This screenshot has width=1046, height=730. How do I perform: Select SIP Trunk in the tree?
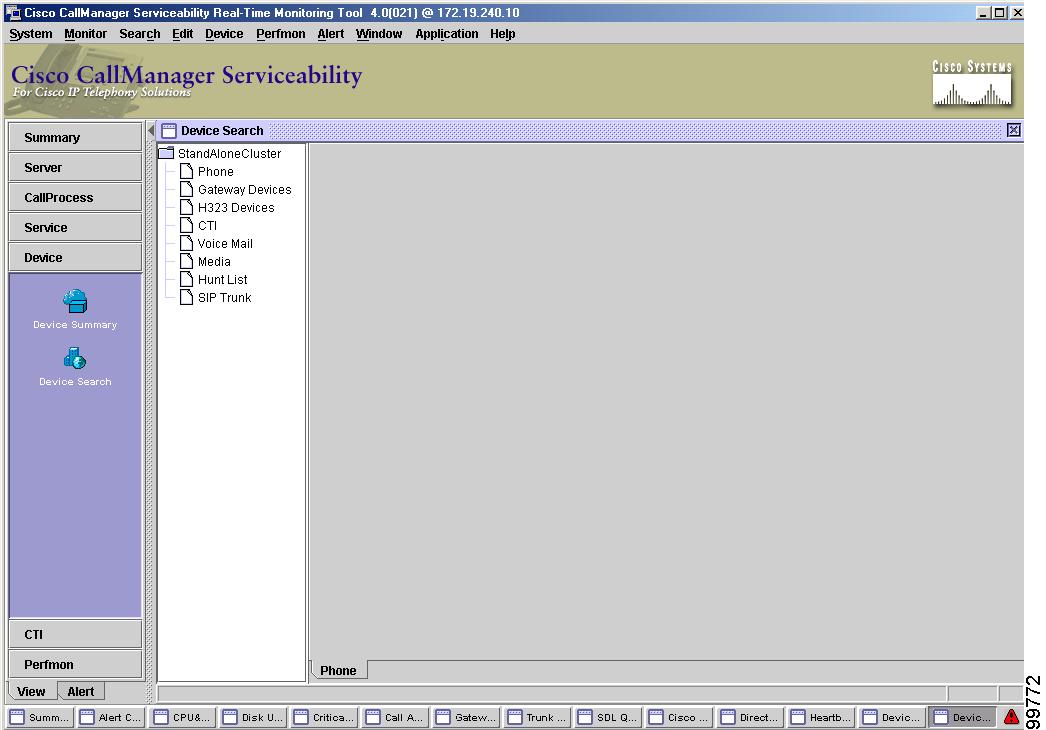[x=225, y=298]
